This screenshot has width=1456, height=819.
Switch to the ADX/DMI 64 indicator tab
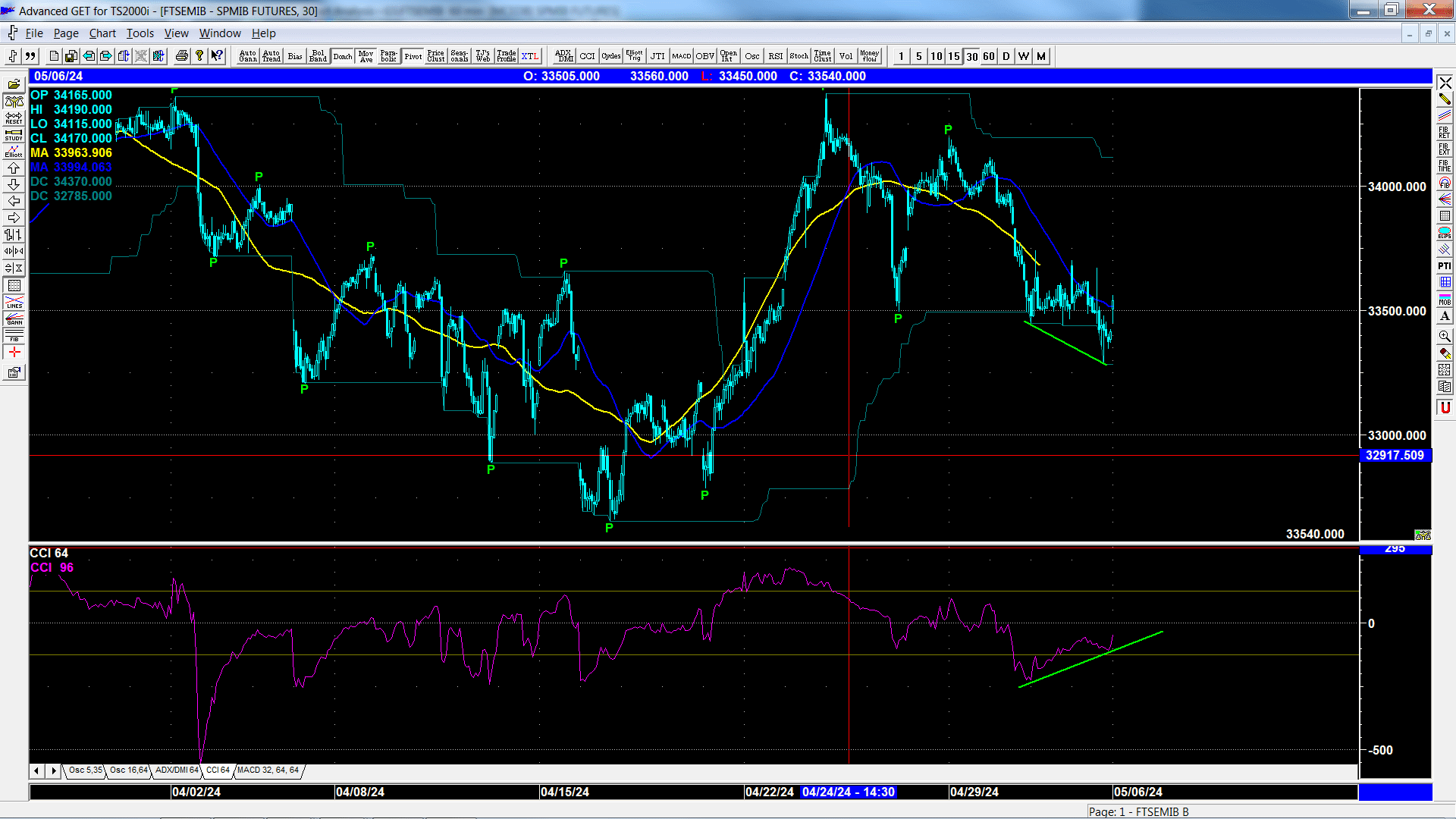coord(177,770)
